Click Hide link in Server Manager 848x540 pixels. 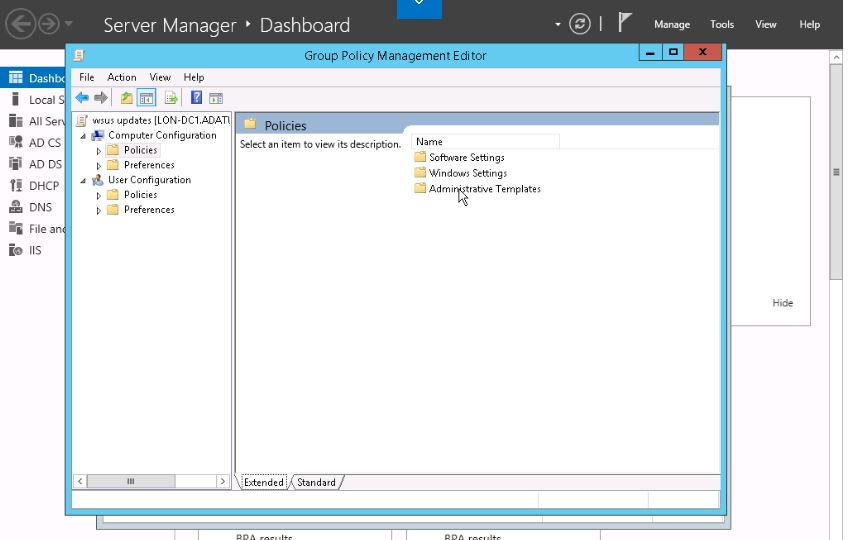coord(783,303)
